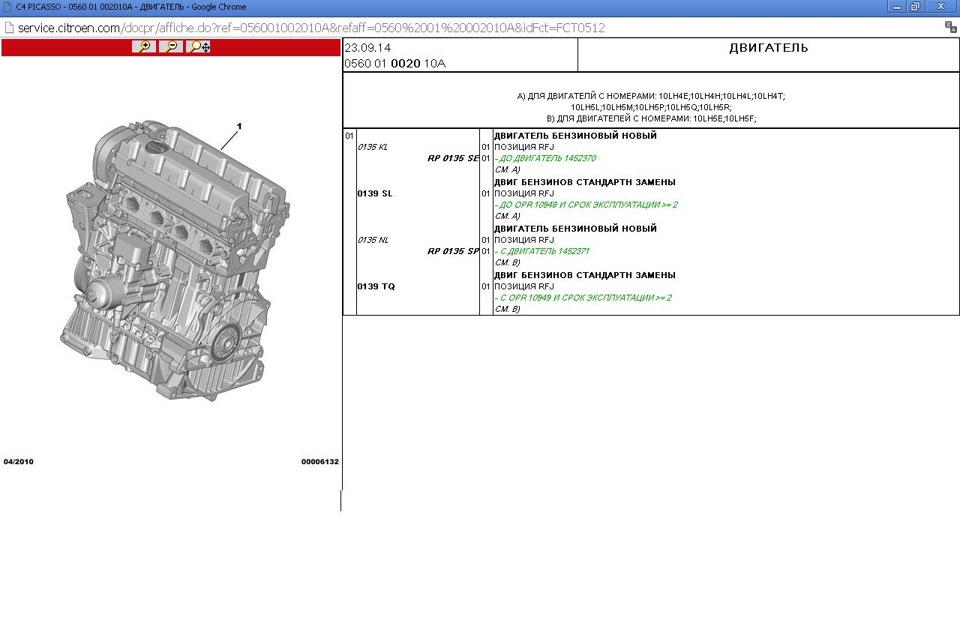This screenshot has height=641, width=960.
Task: Click the page document icon beside the URL
Action: 9,28
